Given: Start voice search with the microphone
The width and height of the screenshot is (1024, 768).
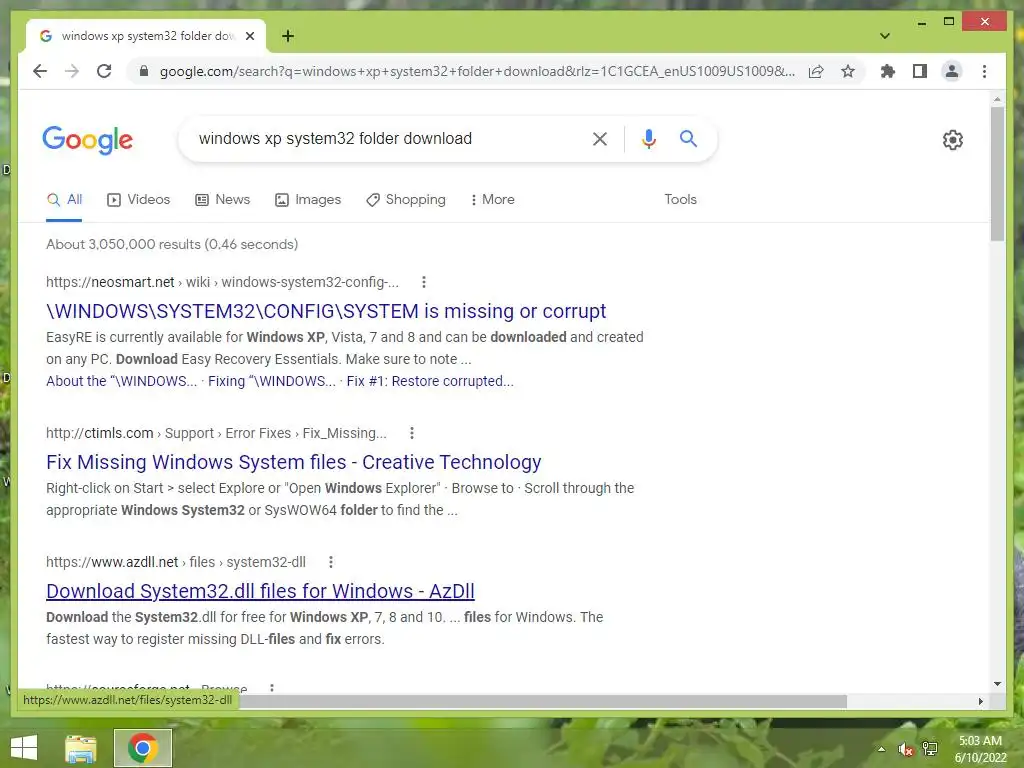Looking at the screenshot, I should pos(648,138).
